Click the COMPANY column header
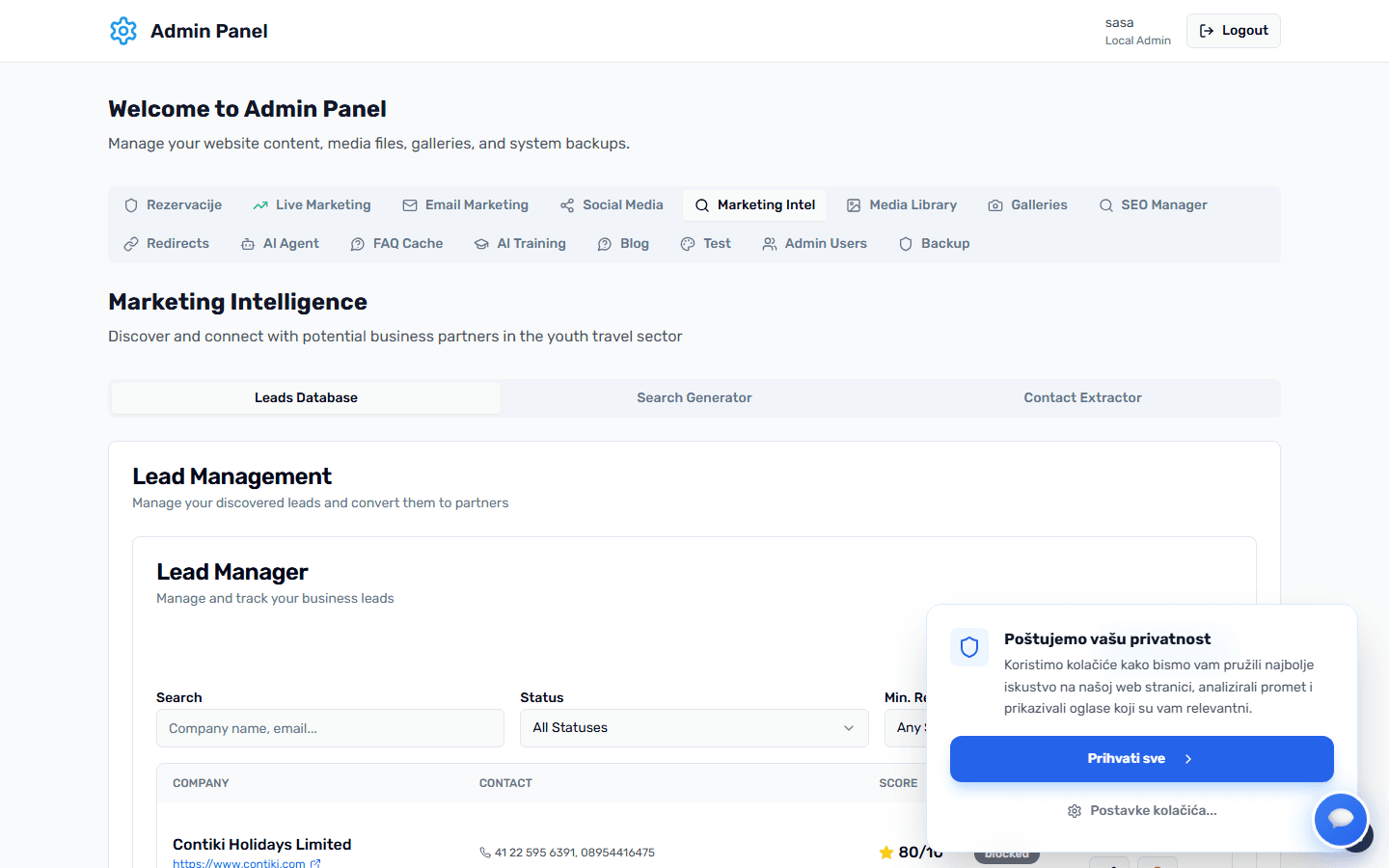Image resolution: width=1389 pixels, height=868 pixels. (201, 783)
